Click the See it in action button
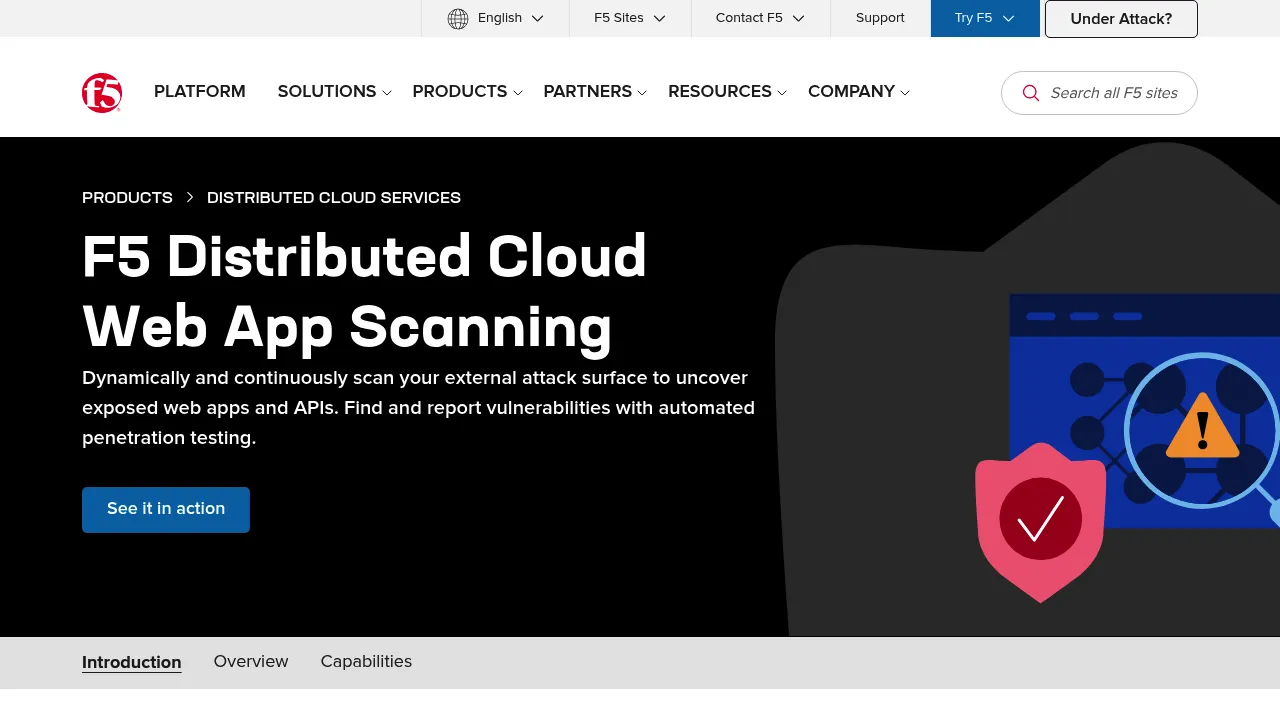Screen dimensions: 1280x720 point(166,509)
